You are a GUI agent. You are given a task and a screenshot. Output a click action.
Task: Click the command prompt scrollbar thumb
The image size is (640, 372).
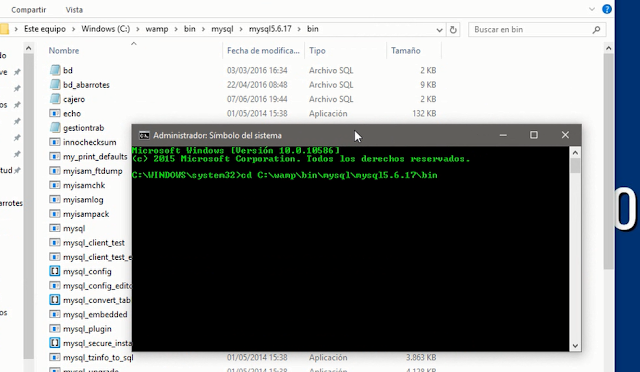(x=575, y=166)
